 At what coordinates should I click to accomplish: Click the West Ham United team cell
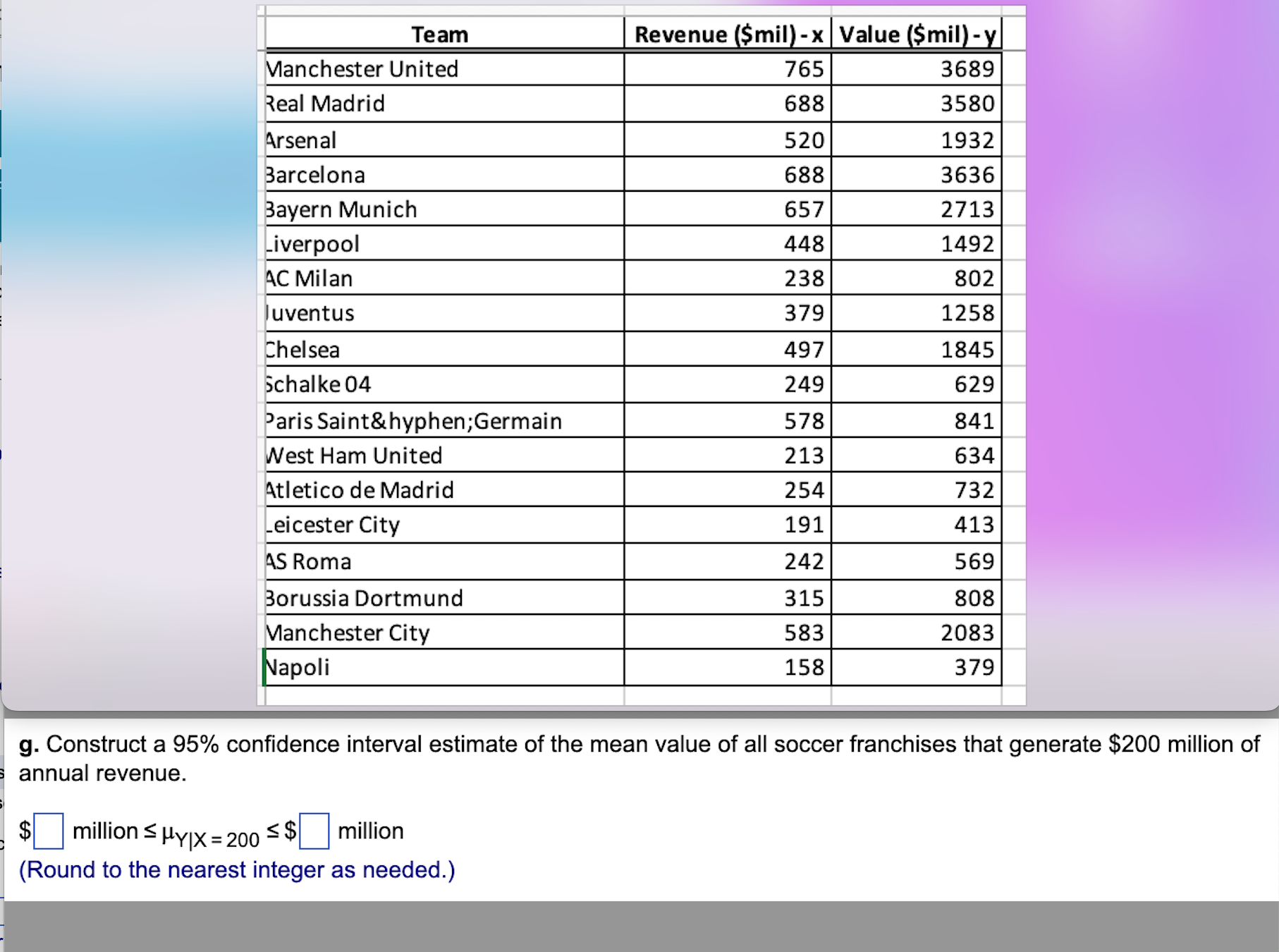click(x=444, y=455)
